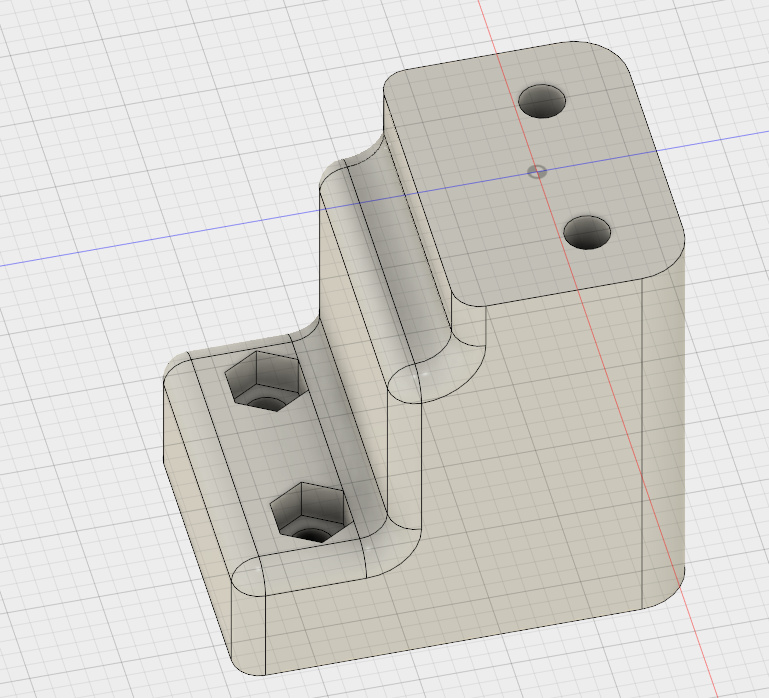Image resolution: width=769 pixels, height=698 pixels.
Task: Select the round bore inside the lower hex pocket
Action: coord(311,535)
